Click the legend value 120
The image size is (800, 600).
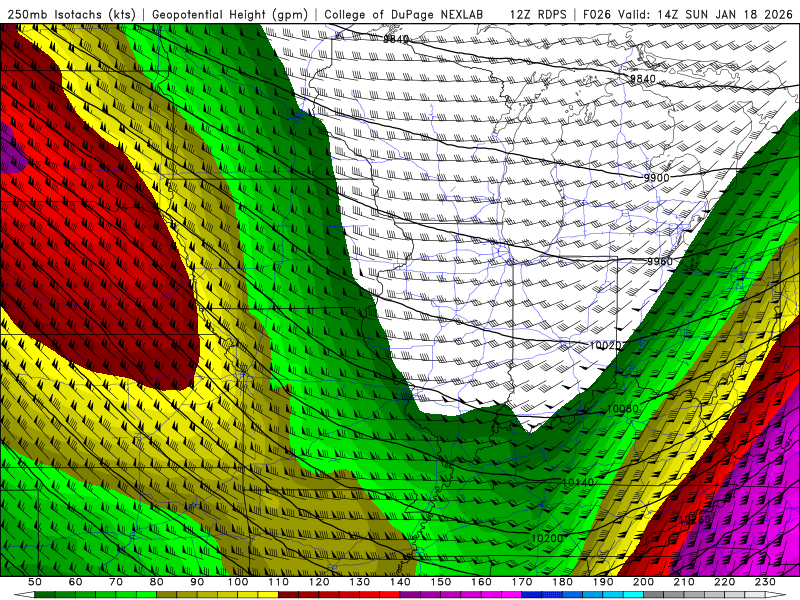(319, 582)
